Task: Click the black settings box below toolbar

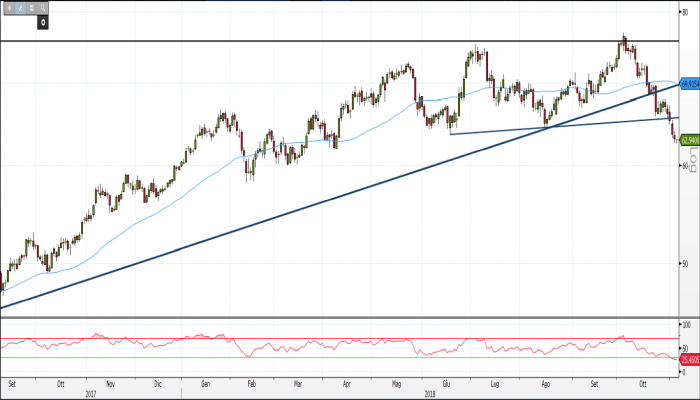Action: pyautogui.click(x=43, y=21)
